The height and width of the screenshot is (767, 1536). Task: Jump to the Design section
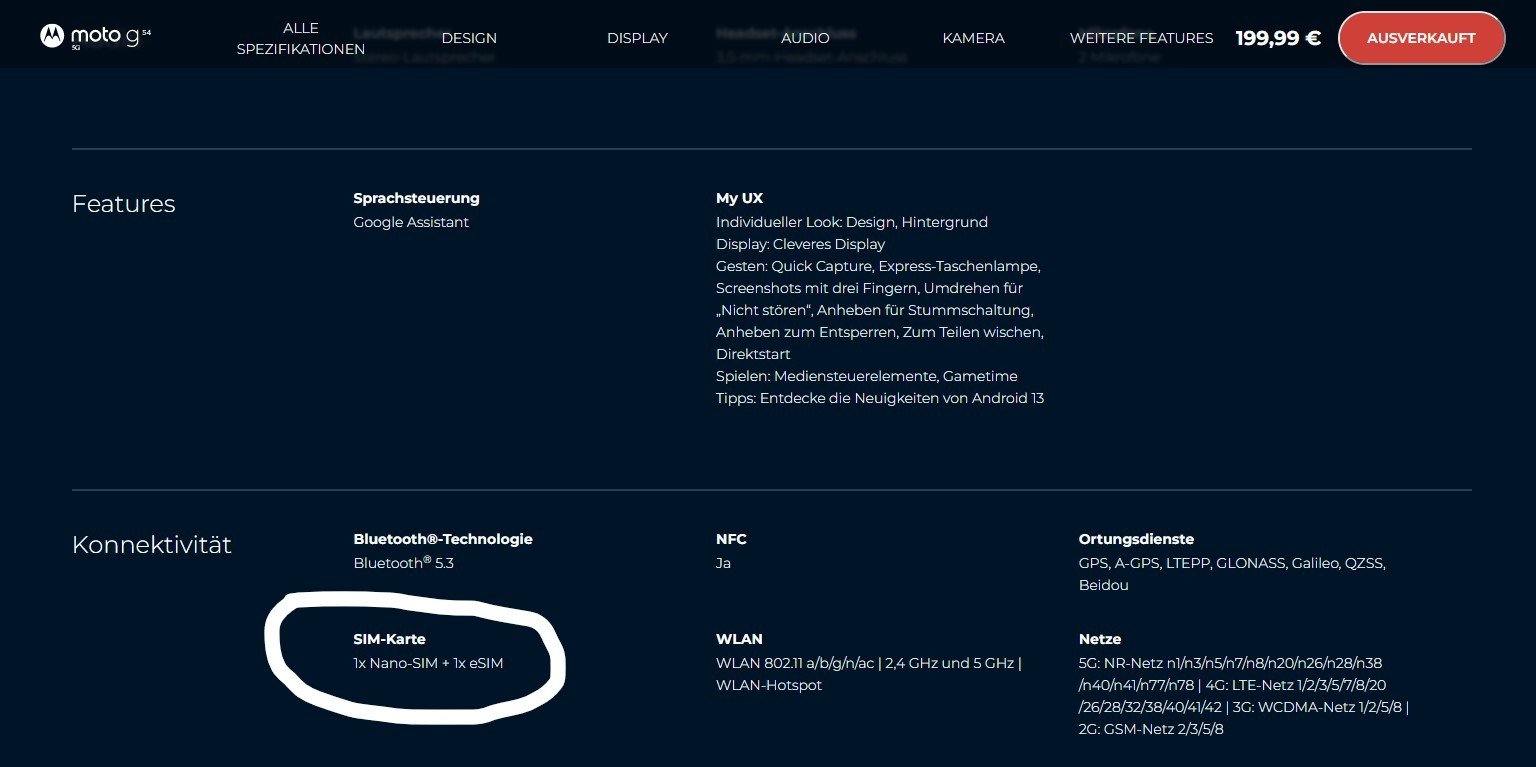tap(469, 38)
